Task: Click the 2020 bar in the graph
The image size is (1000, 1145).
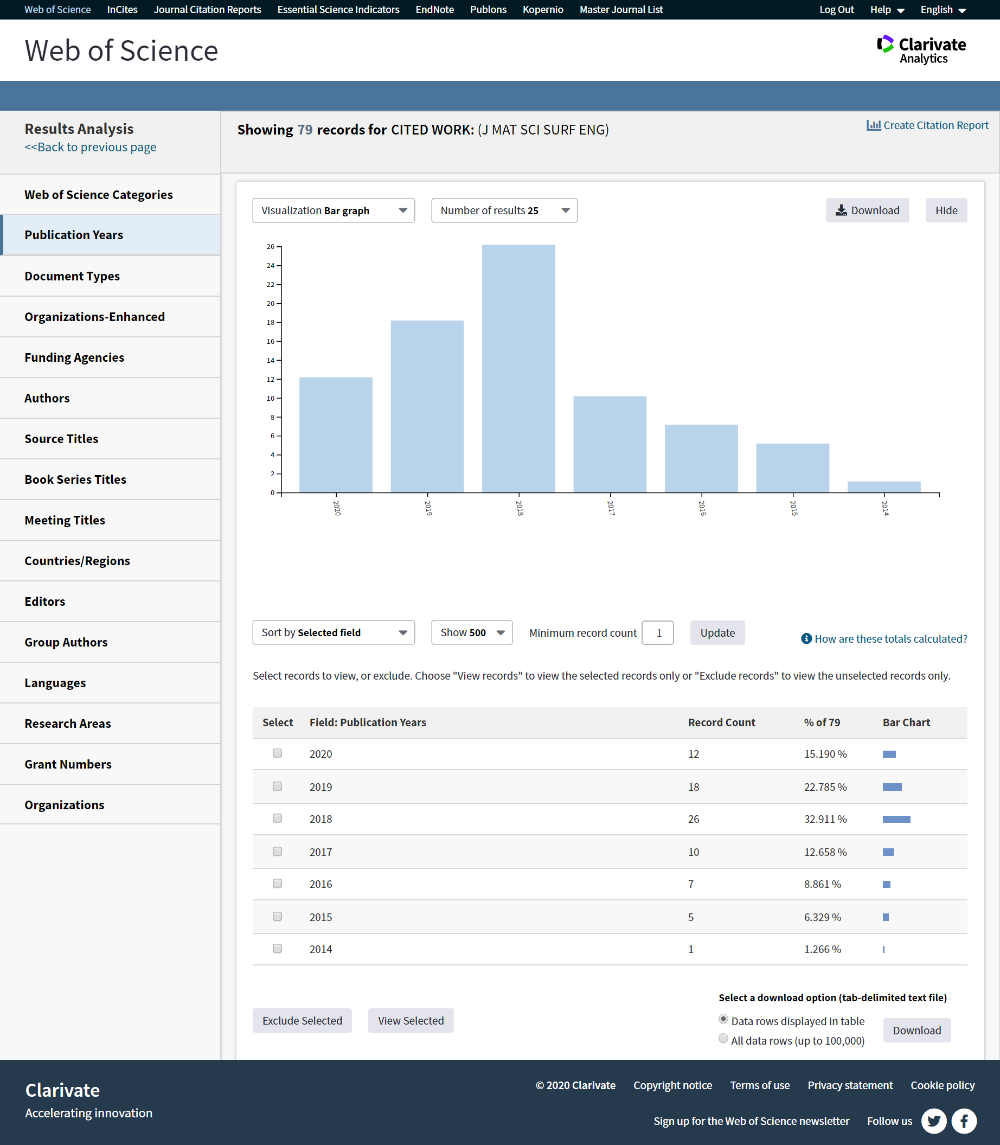Action: [335, 435]
